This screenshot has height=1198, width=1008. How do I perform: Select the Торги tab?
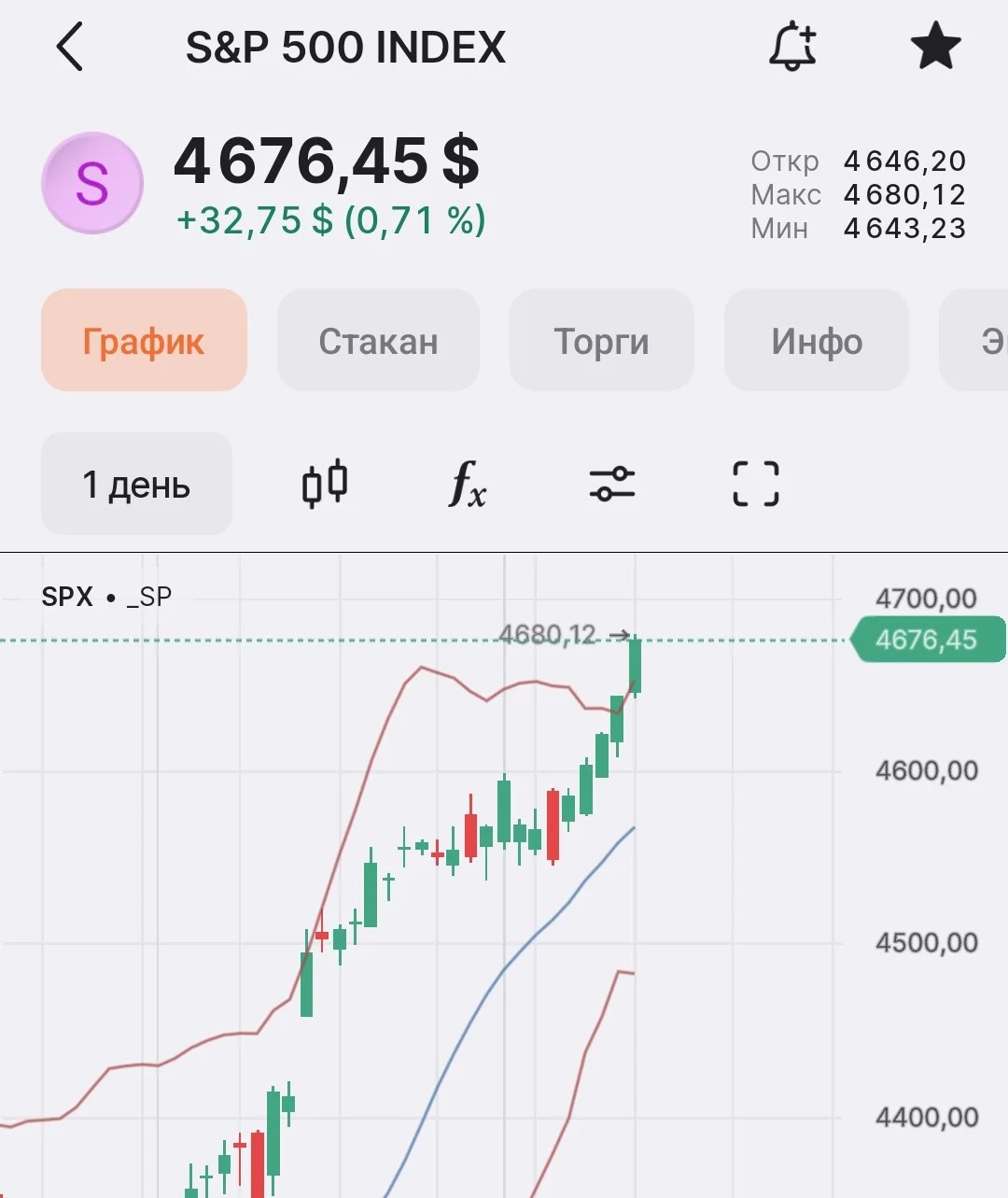pyautogui.click(x=601, y=340)
